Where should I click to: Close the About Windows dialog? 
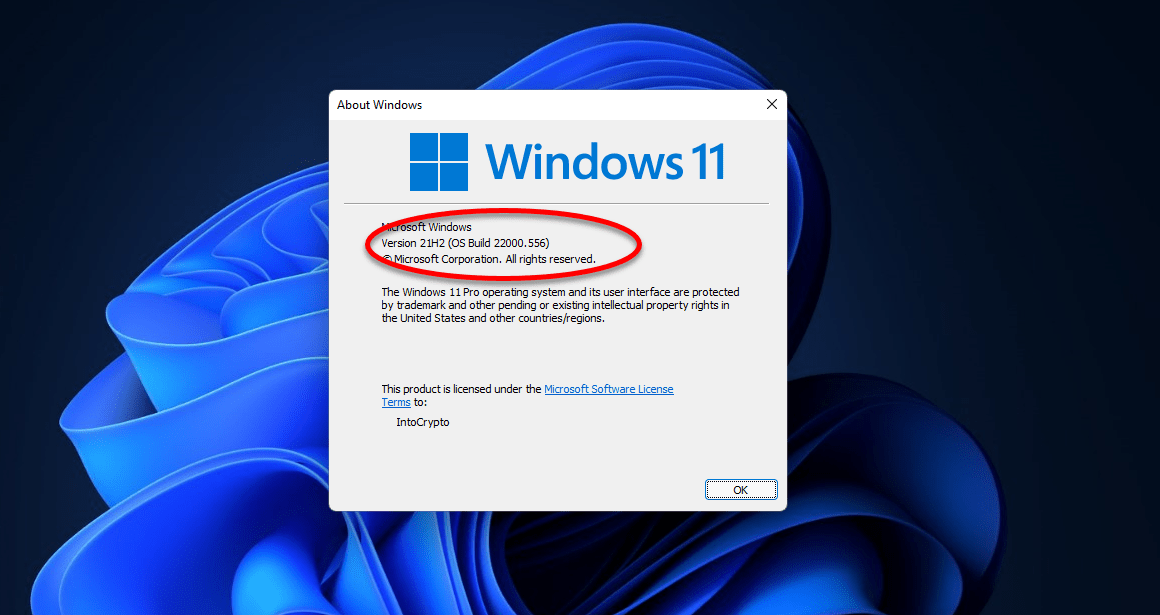(772, 104)
